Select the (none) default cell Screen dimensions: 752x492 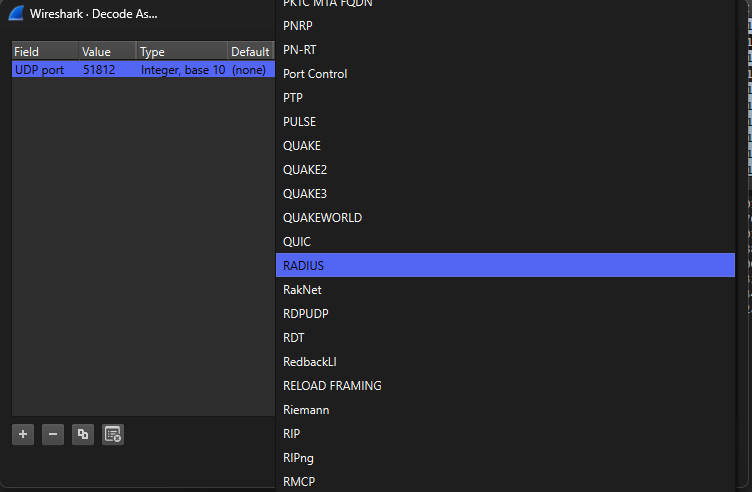[x=251, y=70]
